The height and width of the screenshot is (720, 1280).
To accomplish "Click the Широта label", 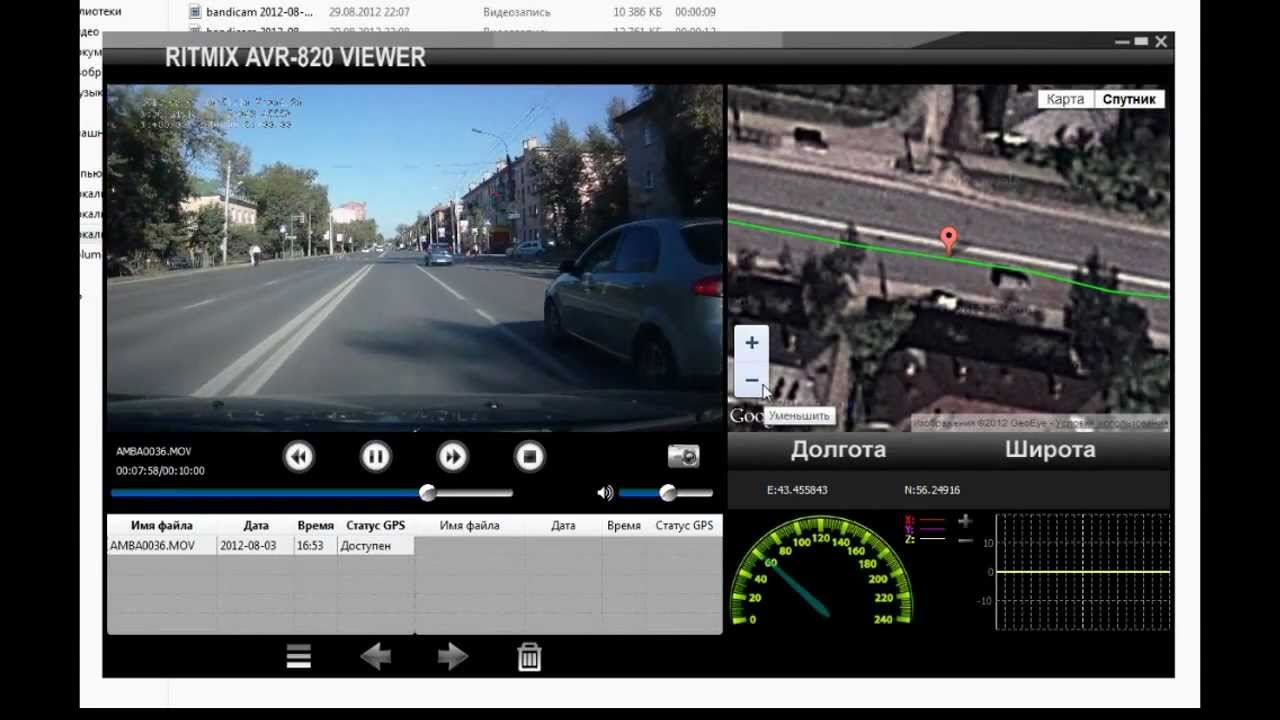I will coord(1050,450).
